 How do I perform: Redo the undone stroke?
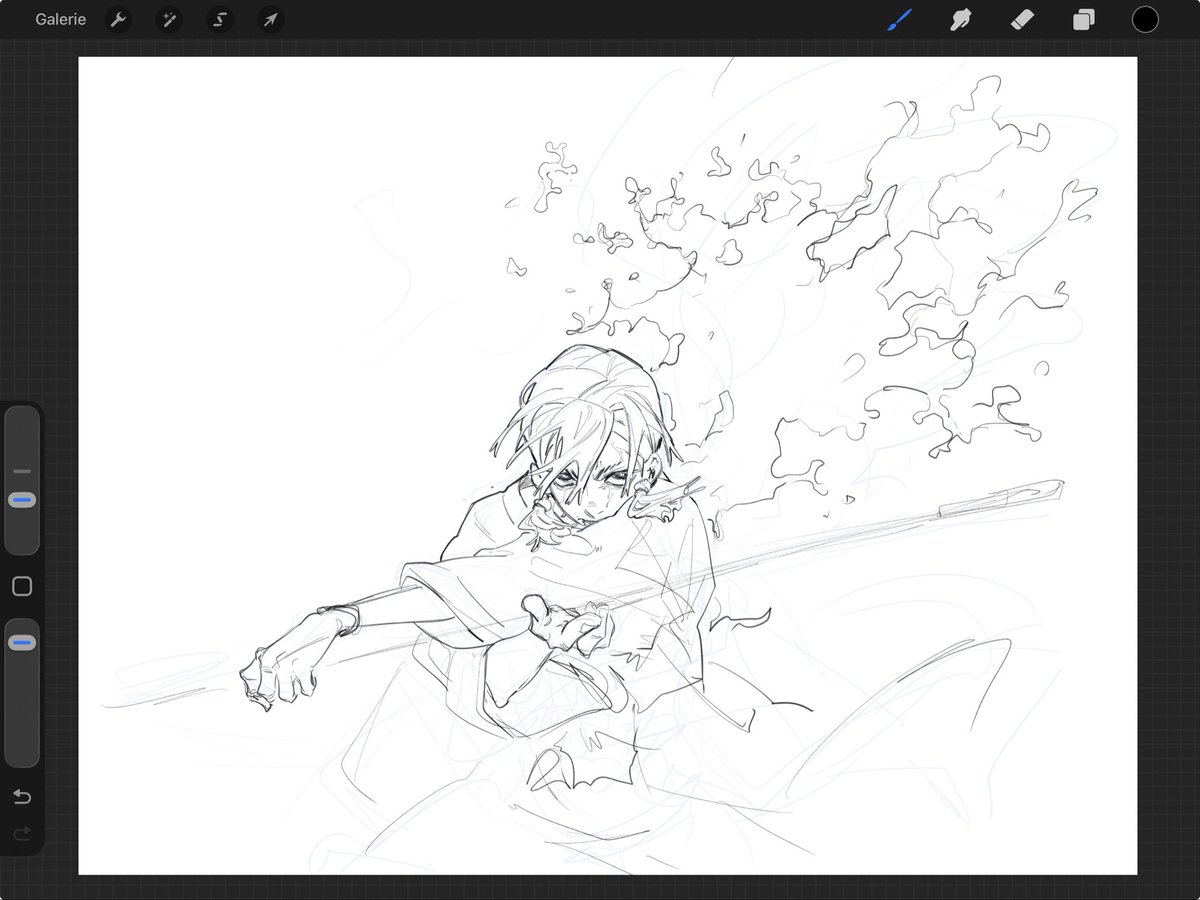(x=22, y=833)
